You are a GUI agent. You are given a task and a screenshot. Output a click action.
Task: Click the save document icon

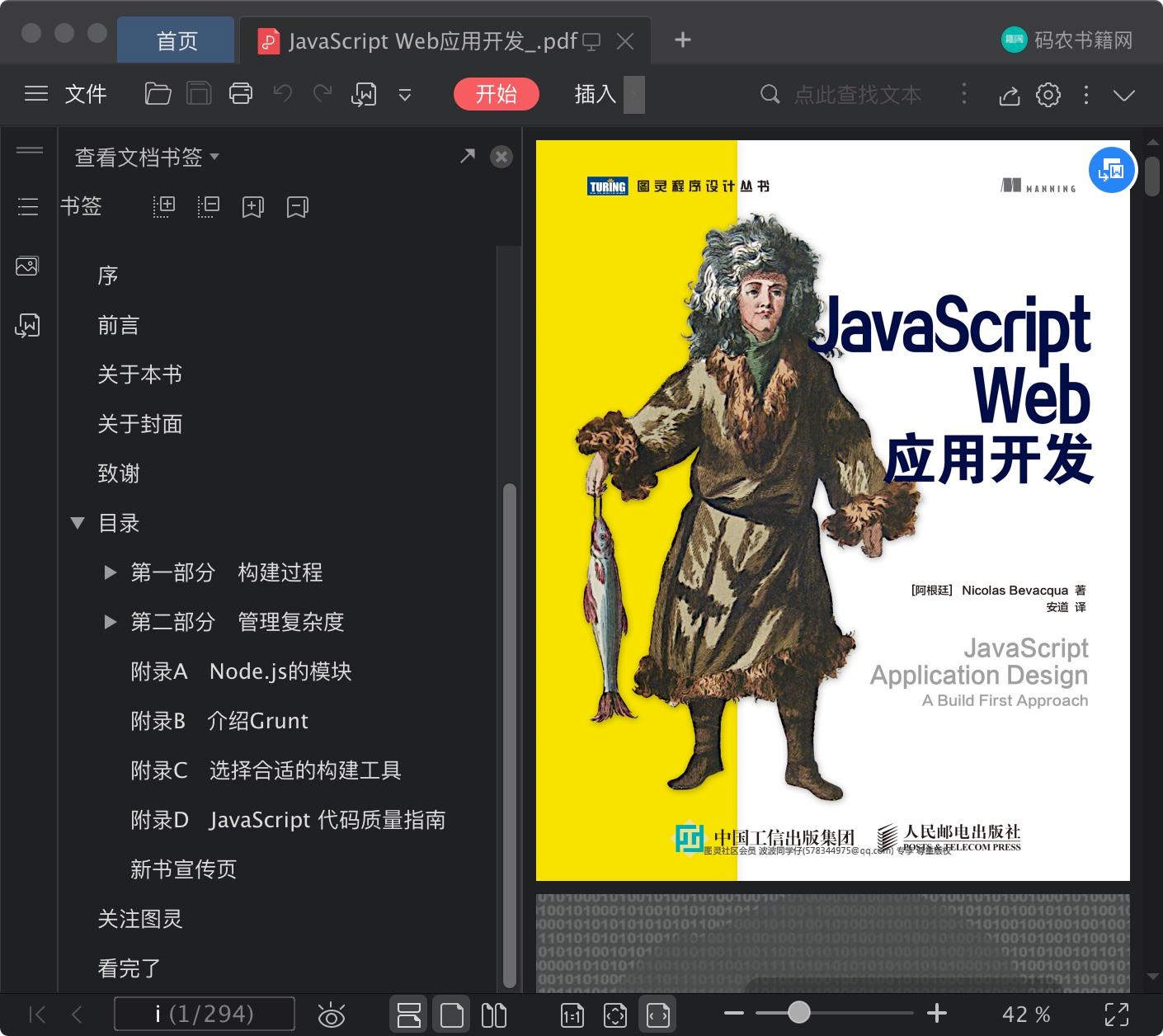tap(199, 94)
